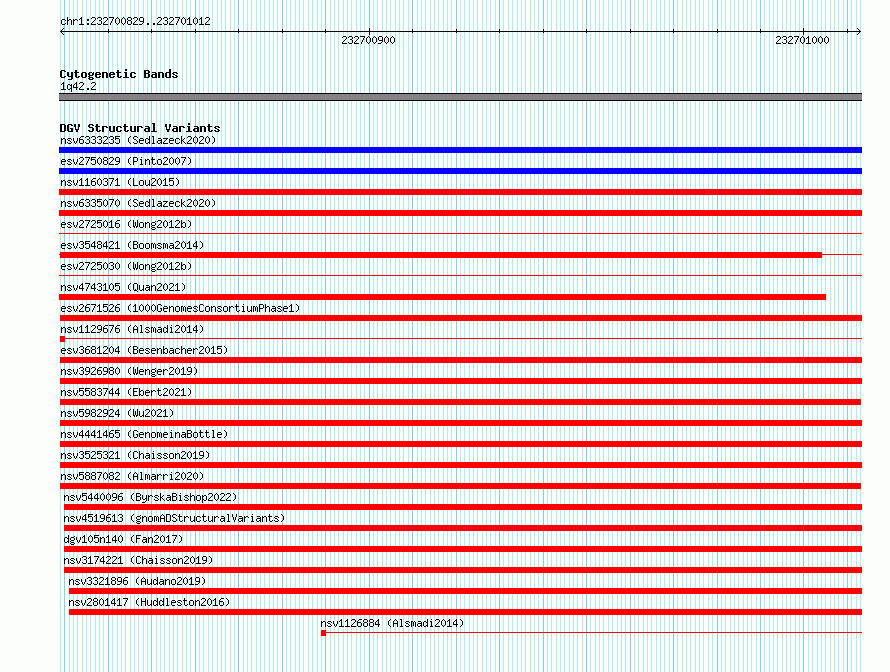Click the left arrow end of ruler
The height and width of the screenshot is (672, 890).
pyautogui.click(x=62, y=32)
